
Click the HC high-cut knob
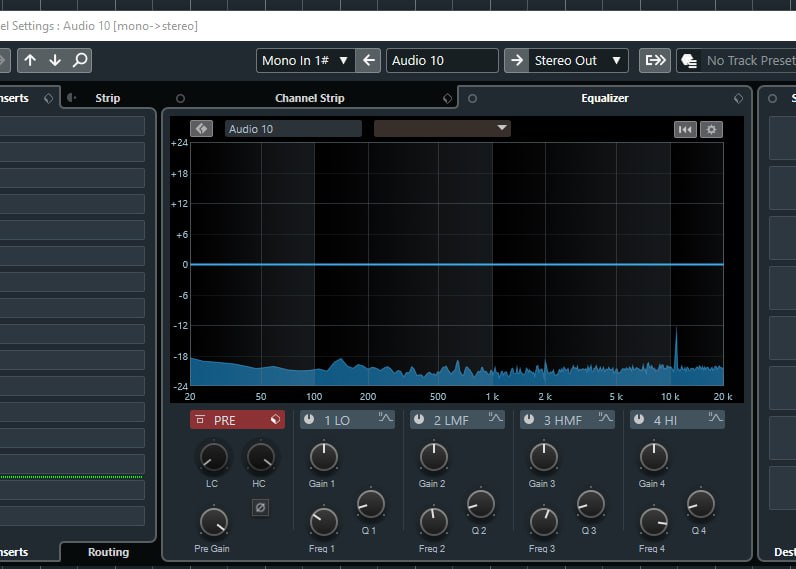[260, 457]
